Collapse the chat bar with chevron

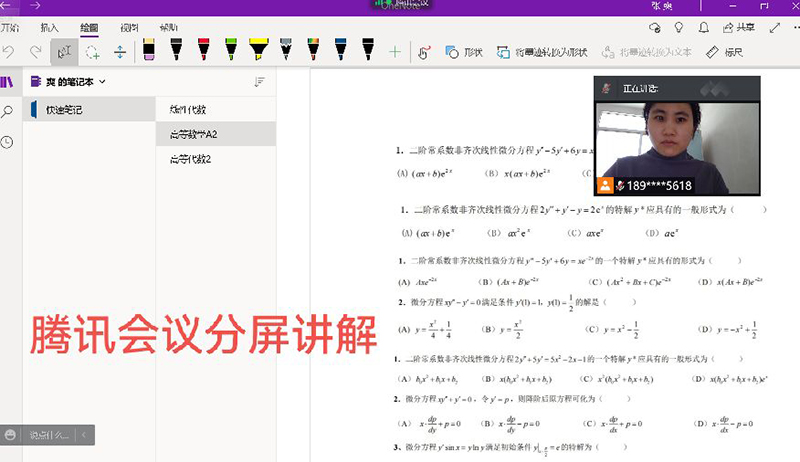click(84, 435)
